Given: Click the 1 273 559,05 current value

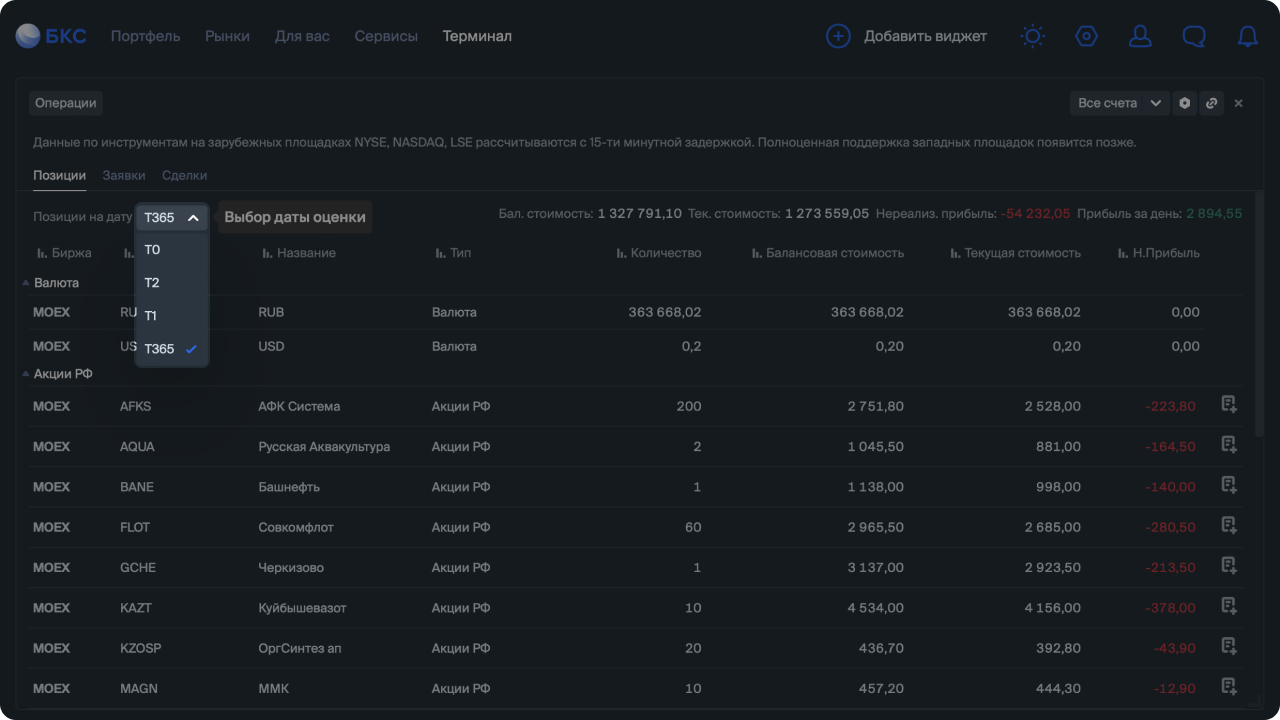Looking at the screenshot, I should point(827,214).
